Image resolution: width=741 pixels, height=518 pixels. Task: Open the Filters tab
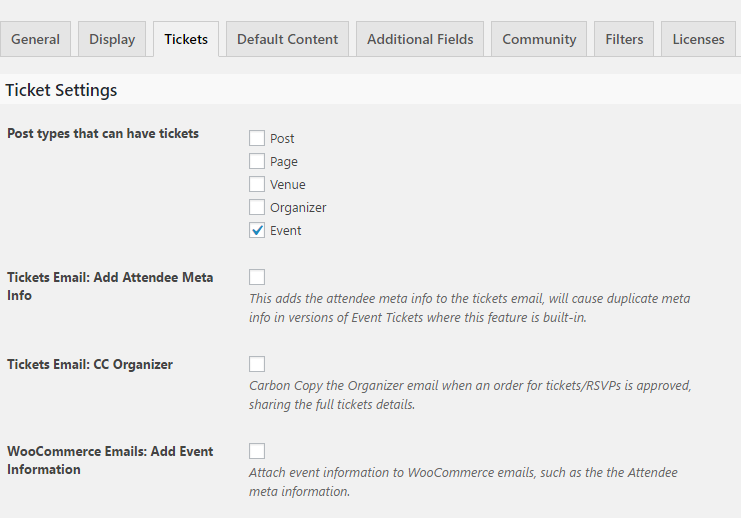624,39
